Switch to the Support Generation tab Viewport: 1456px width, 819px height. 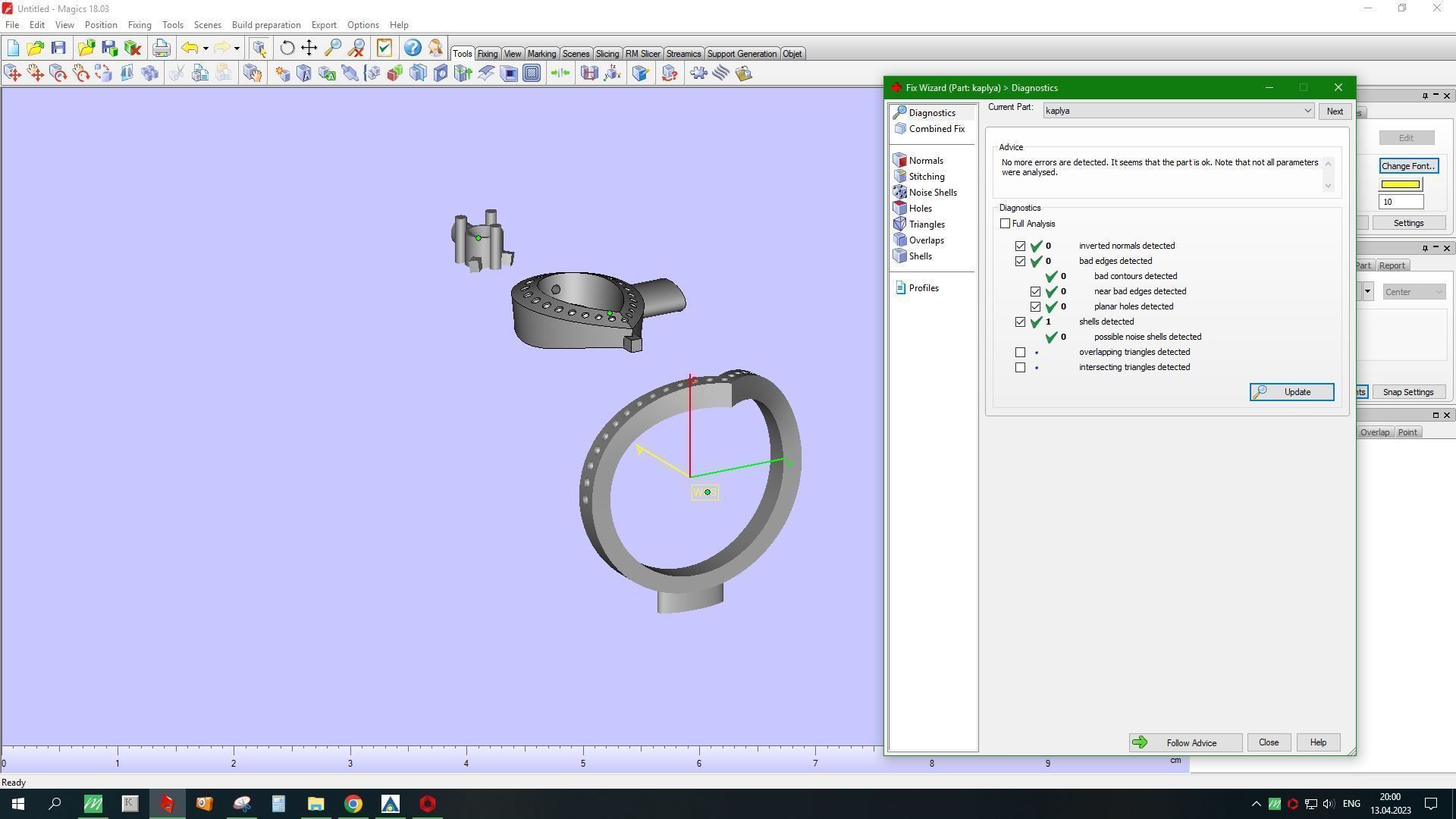pyautogui.click(x=741, y=54)
